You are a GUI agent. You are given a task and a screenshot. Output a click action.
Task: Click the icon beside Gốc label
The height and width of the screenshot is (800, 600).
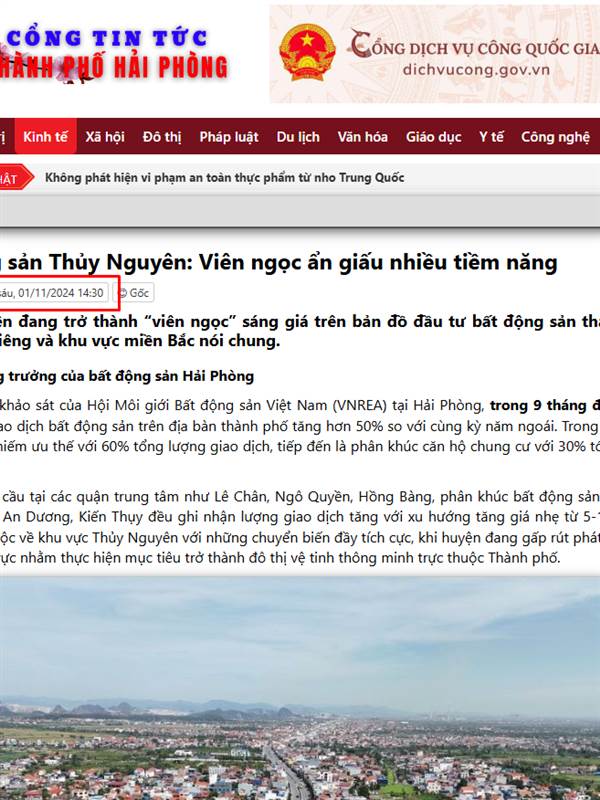(123, 293)
